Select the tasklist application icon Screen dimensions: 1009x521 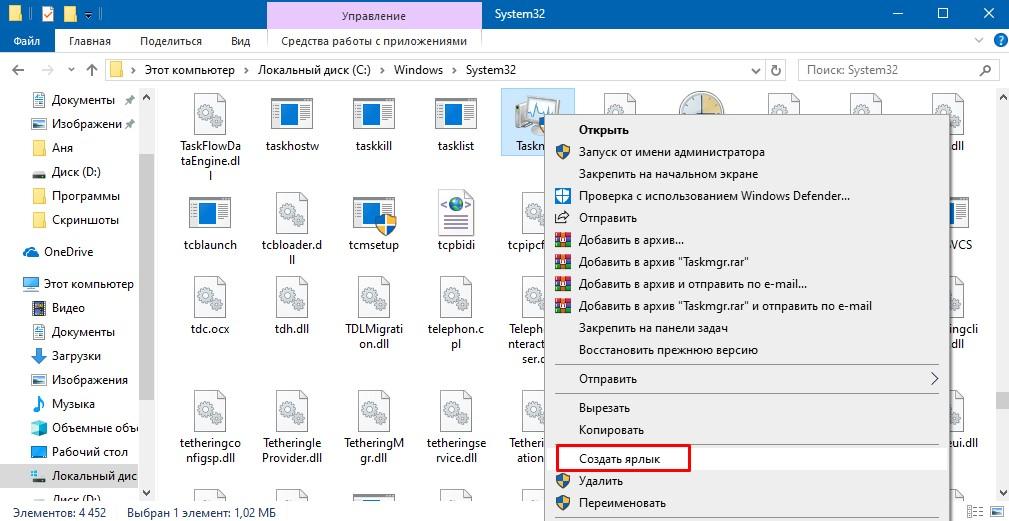[456, 115]
